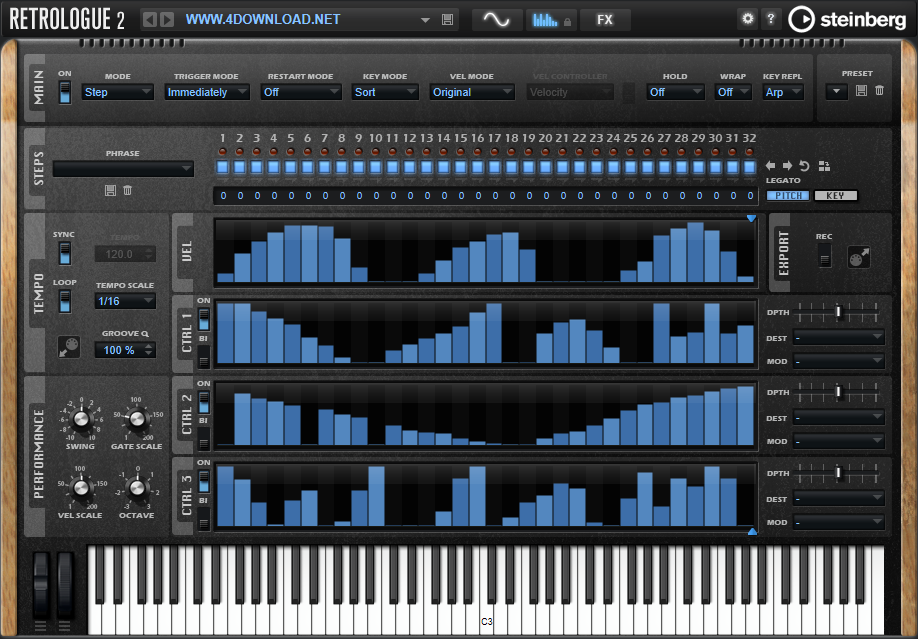The height and width of the screenshot is (639, 918).
Task: Shift the steps left with arrow icon
Action: coord(770,166)
